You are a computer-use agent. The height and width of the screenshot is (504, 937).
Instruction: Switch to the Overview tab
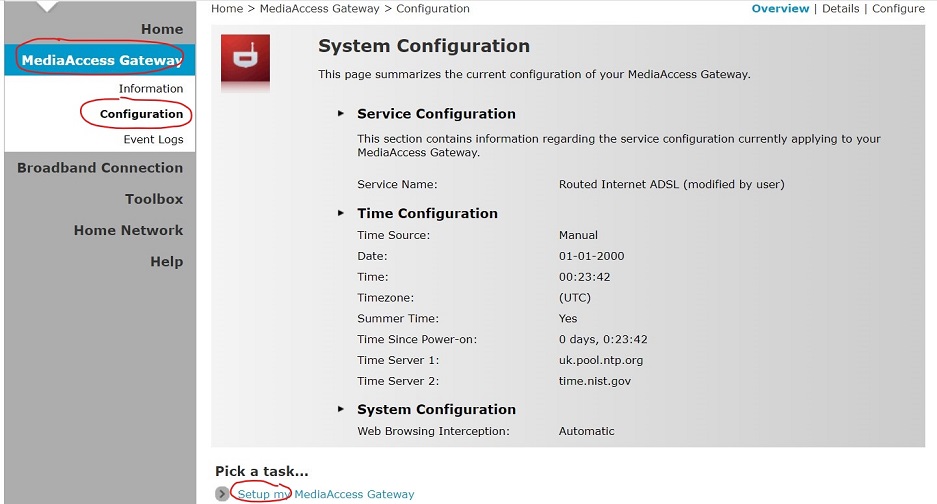coord(780,9)
